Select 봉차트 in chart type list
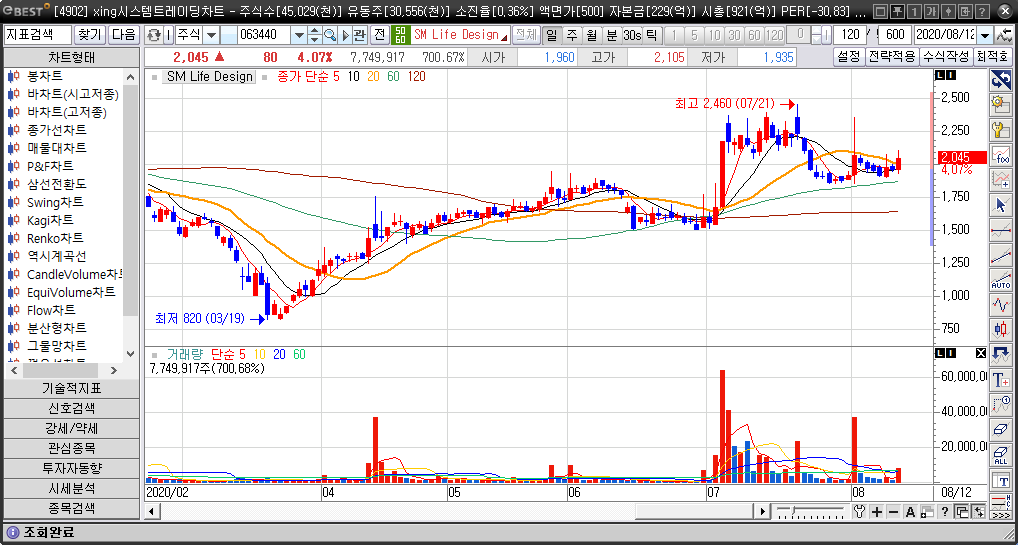Viewport: 1018px width, 545px height. [45, 77]
